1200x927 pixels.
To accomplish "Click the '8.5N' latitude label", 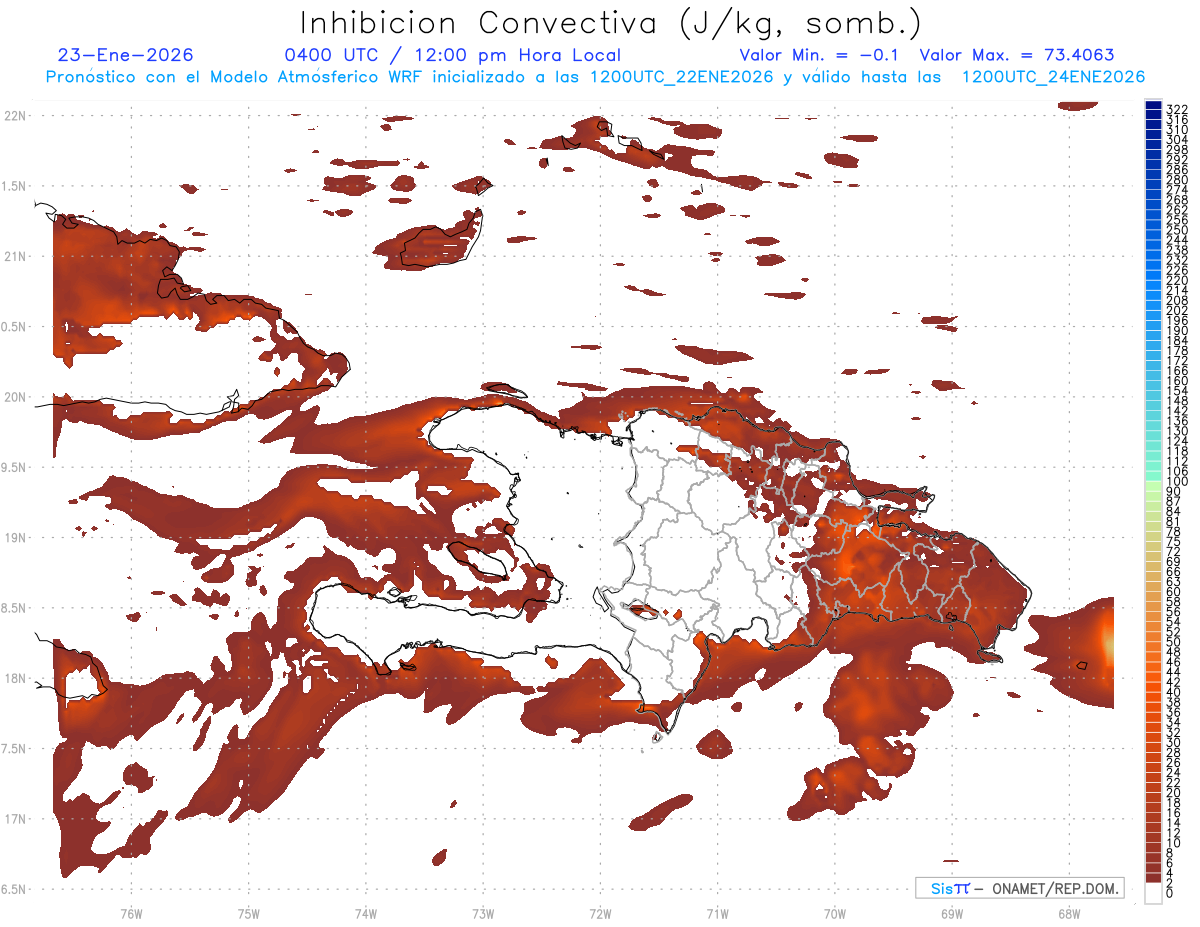I will [x=14, y=608].
